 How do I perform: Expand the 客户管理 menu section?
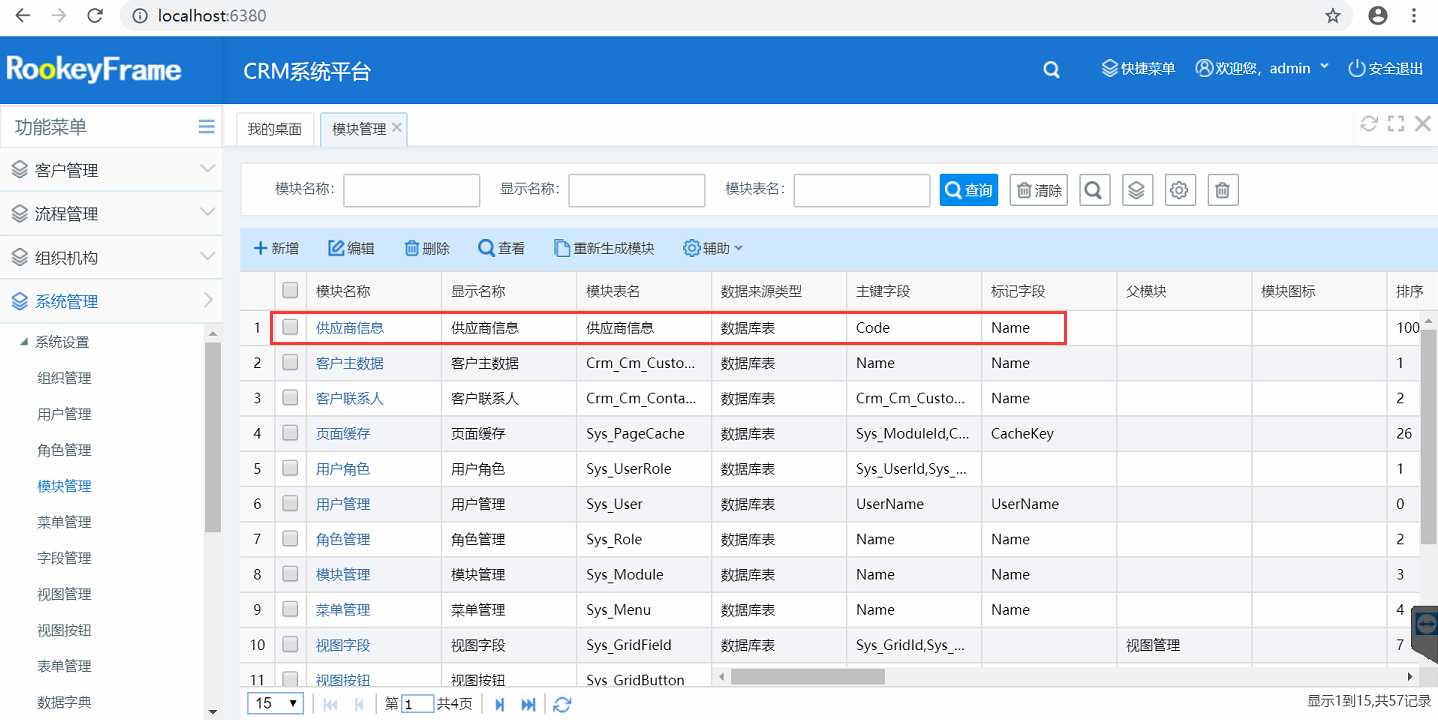point(111,170)
